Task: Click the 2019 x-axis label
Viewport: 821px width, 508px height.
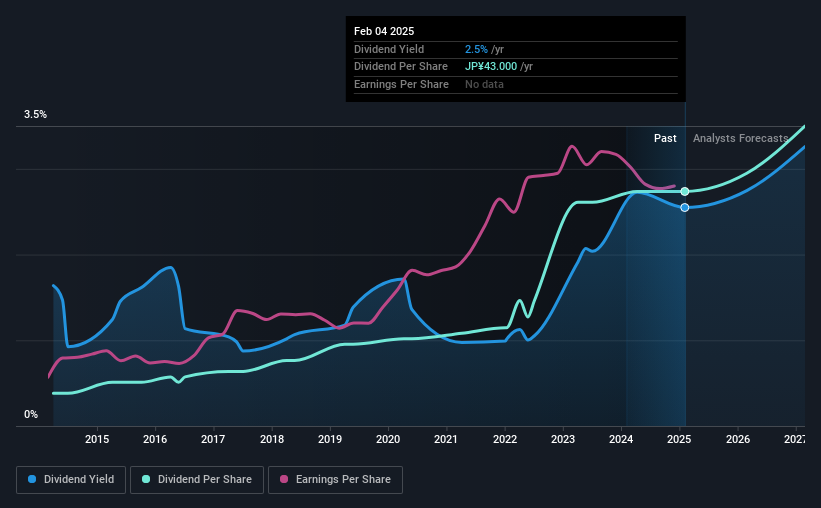Action: (x=330, y=439)
